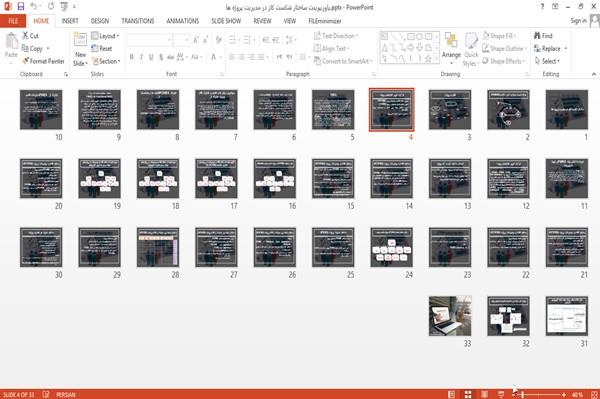Click the Format Painter tool
600x399 pixels.
(43, 61)
